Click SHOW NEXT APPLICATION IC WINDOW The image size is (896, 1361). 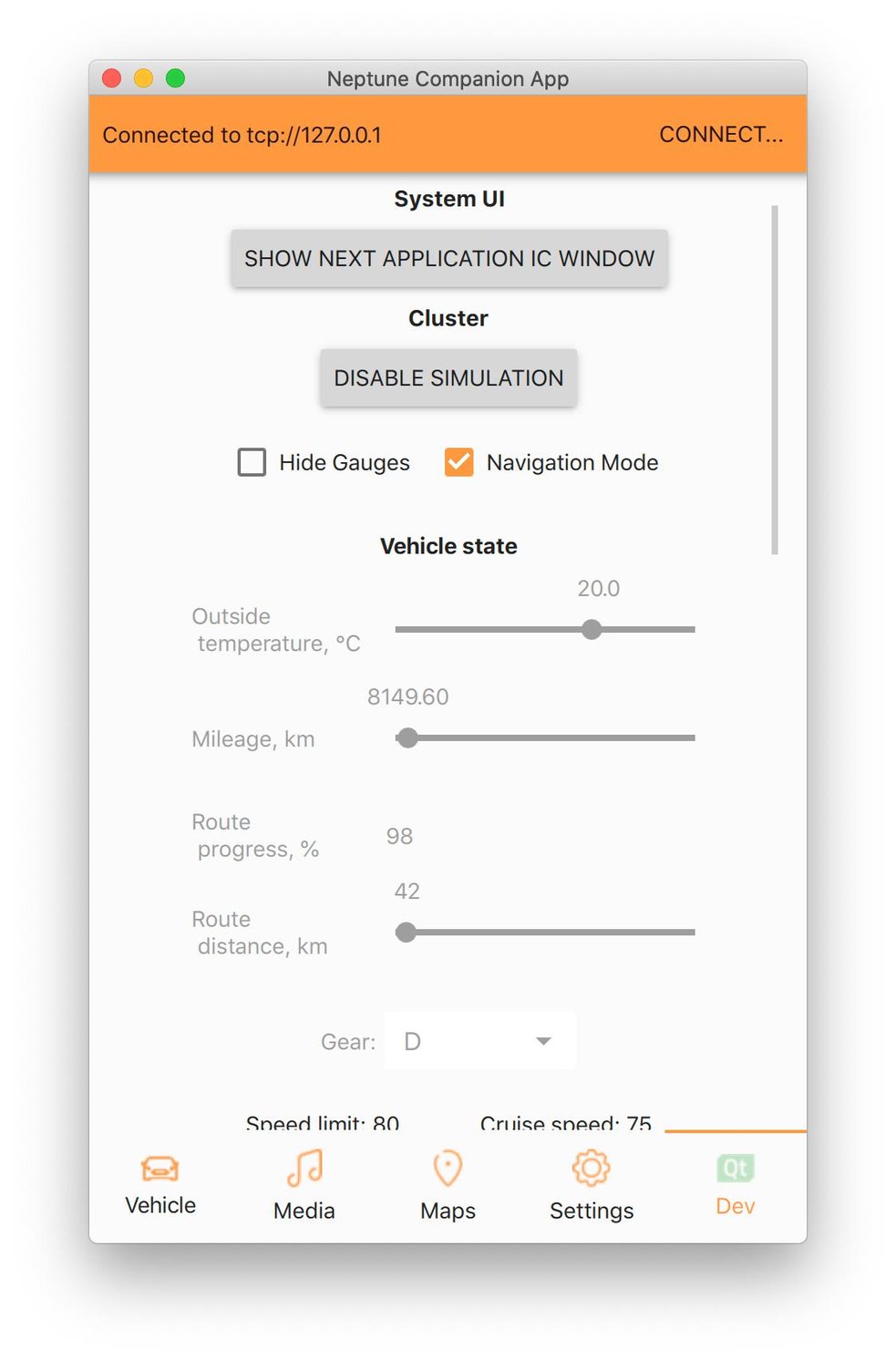coord(448,258)
